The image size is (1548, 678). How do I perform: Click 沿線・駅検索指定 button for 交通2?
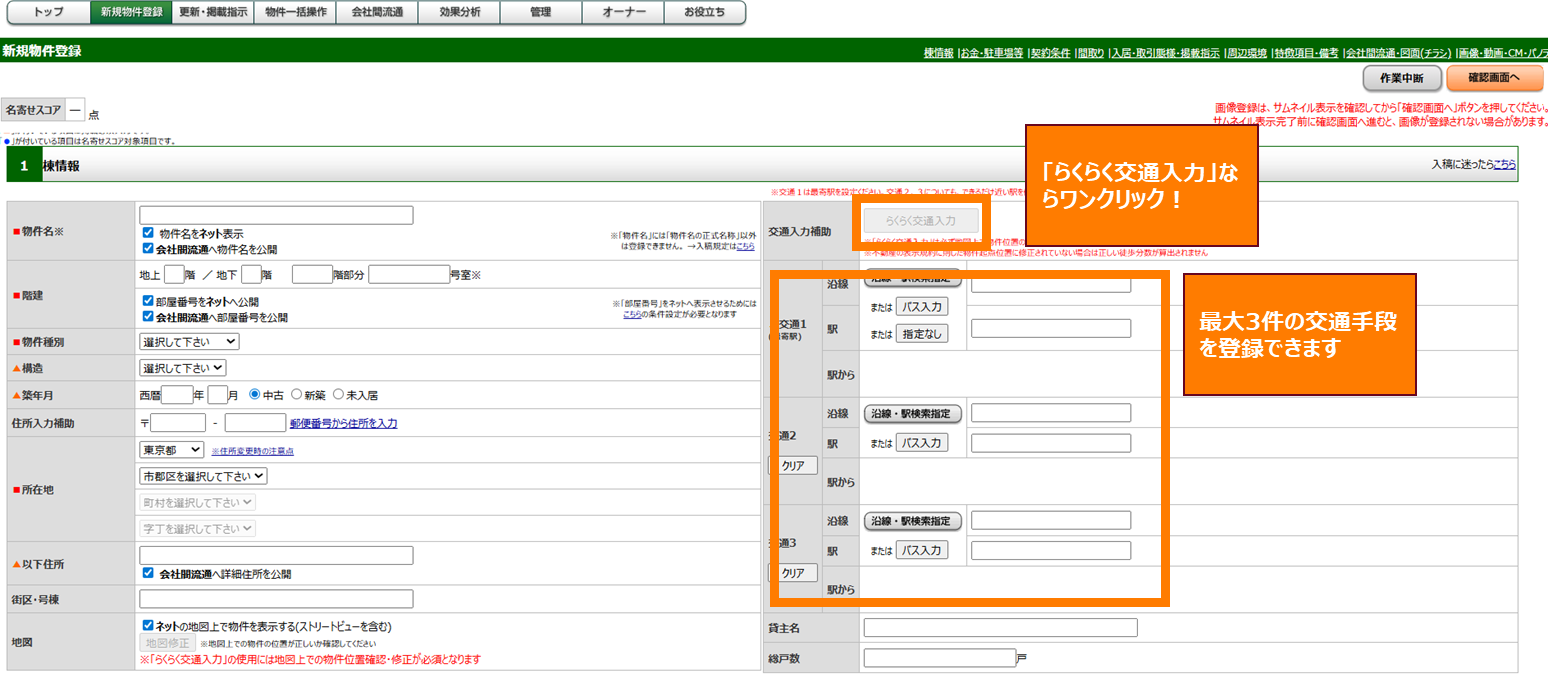tap(912, 413)
